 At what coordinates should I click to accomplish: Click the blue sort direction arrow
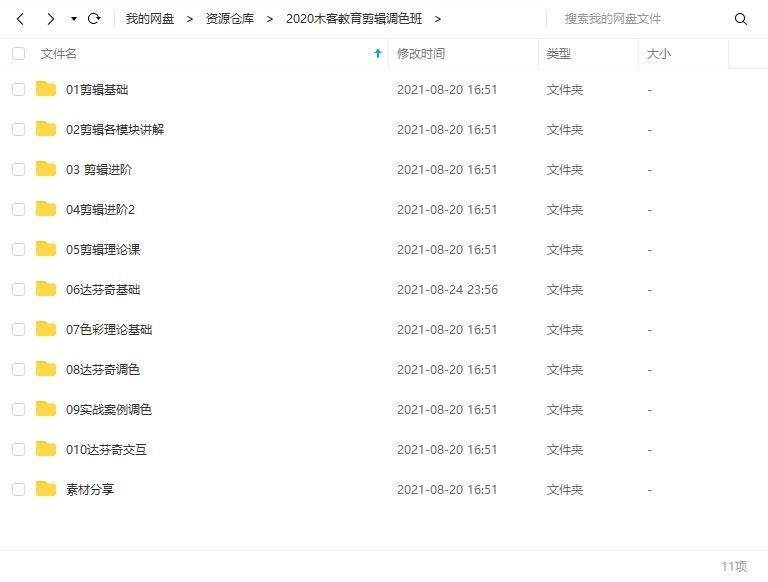(378, 53)
